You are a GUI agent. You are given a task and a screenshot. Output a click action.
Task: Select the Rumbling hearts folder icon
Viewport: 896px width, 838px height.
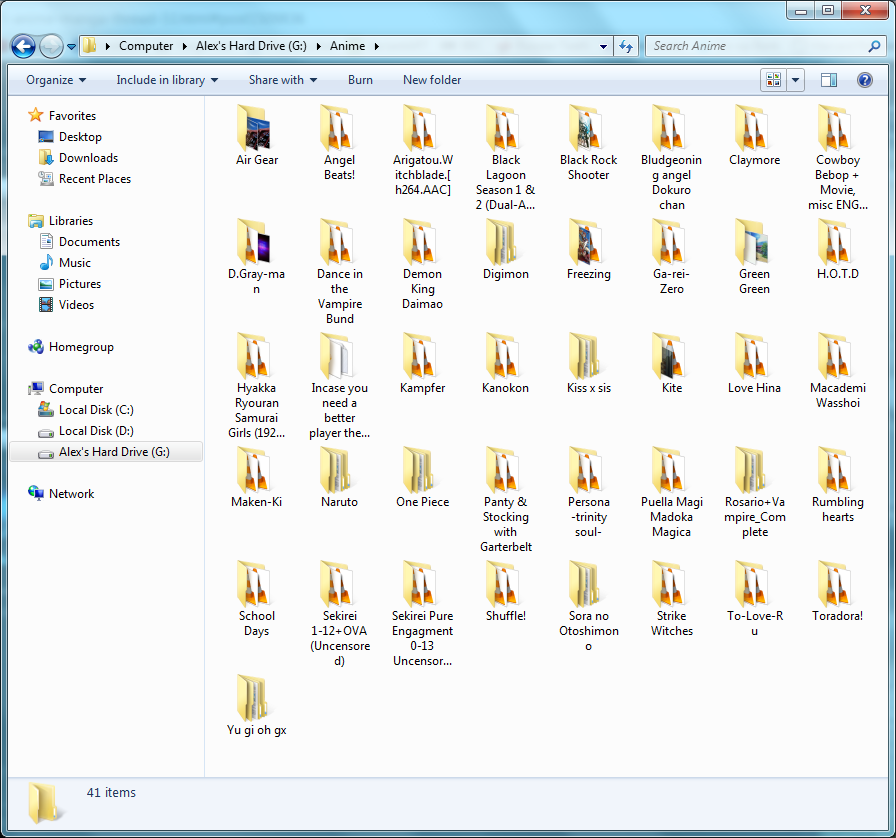tap(834, 469)
